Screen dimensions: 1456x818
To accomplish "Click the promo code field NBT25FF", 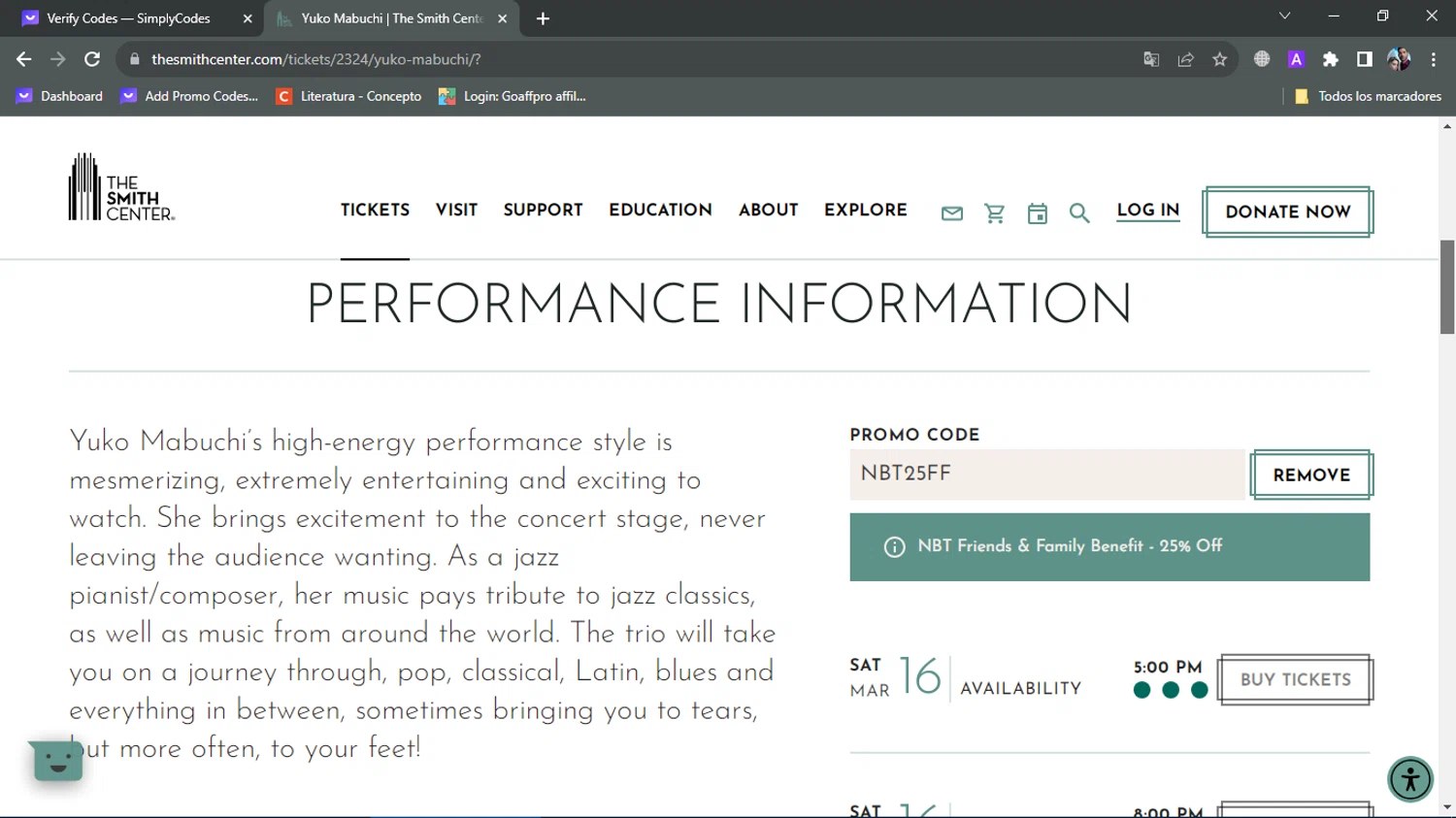I will 1046,474.
